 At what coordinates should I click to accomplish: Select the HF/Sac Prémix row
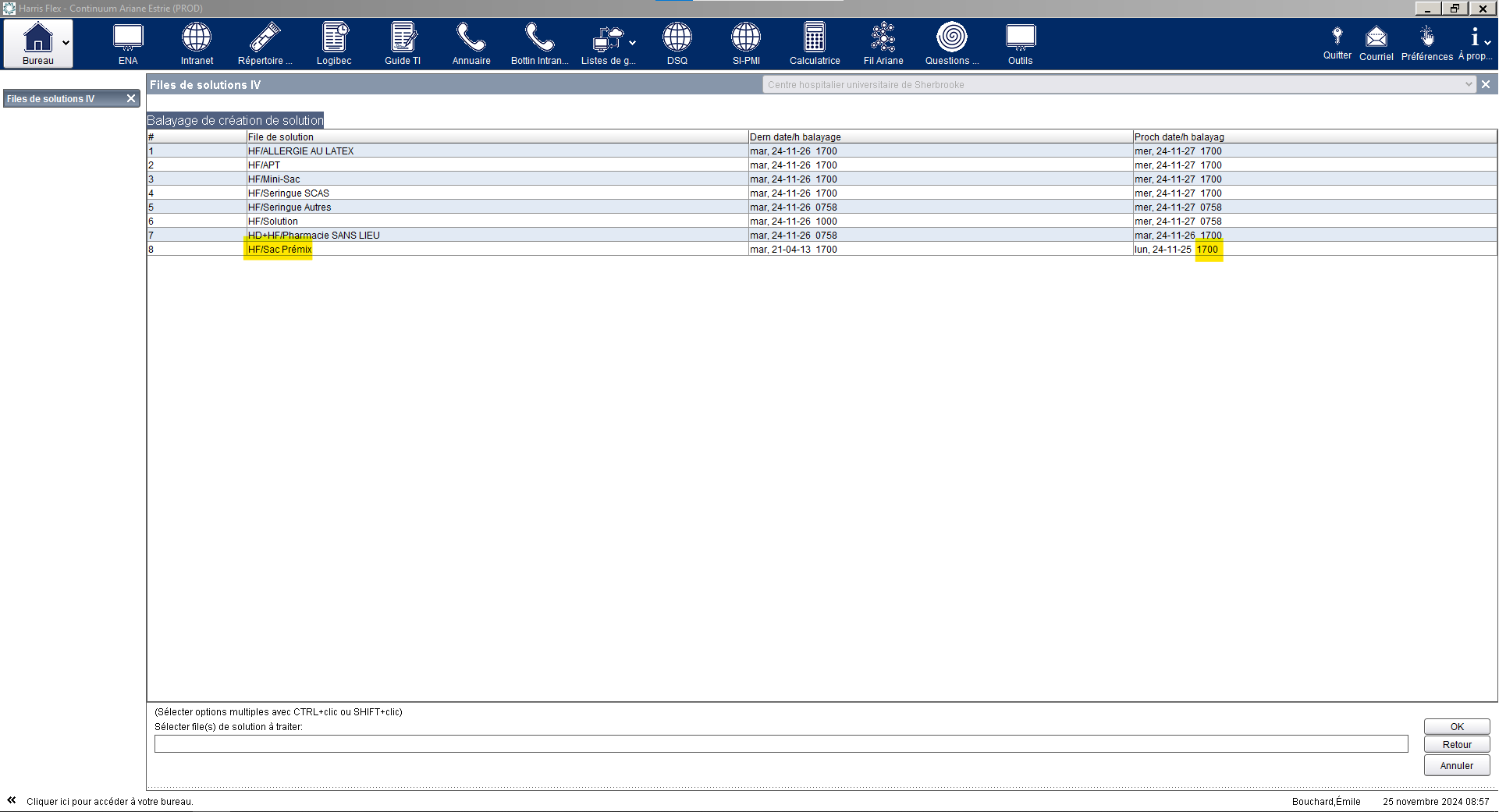279,250
